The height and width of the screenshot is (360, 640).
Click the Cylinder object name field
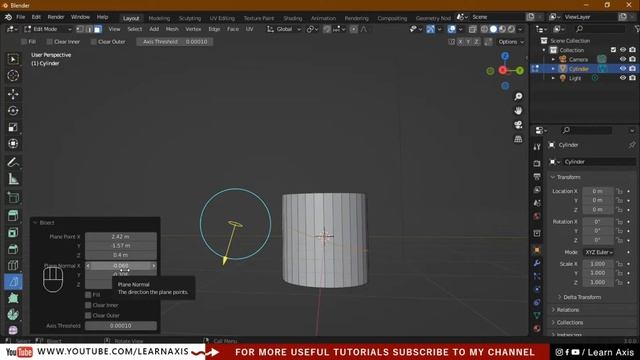pyautogui.click(x=599, y=162)
